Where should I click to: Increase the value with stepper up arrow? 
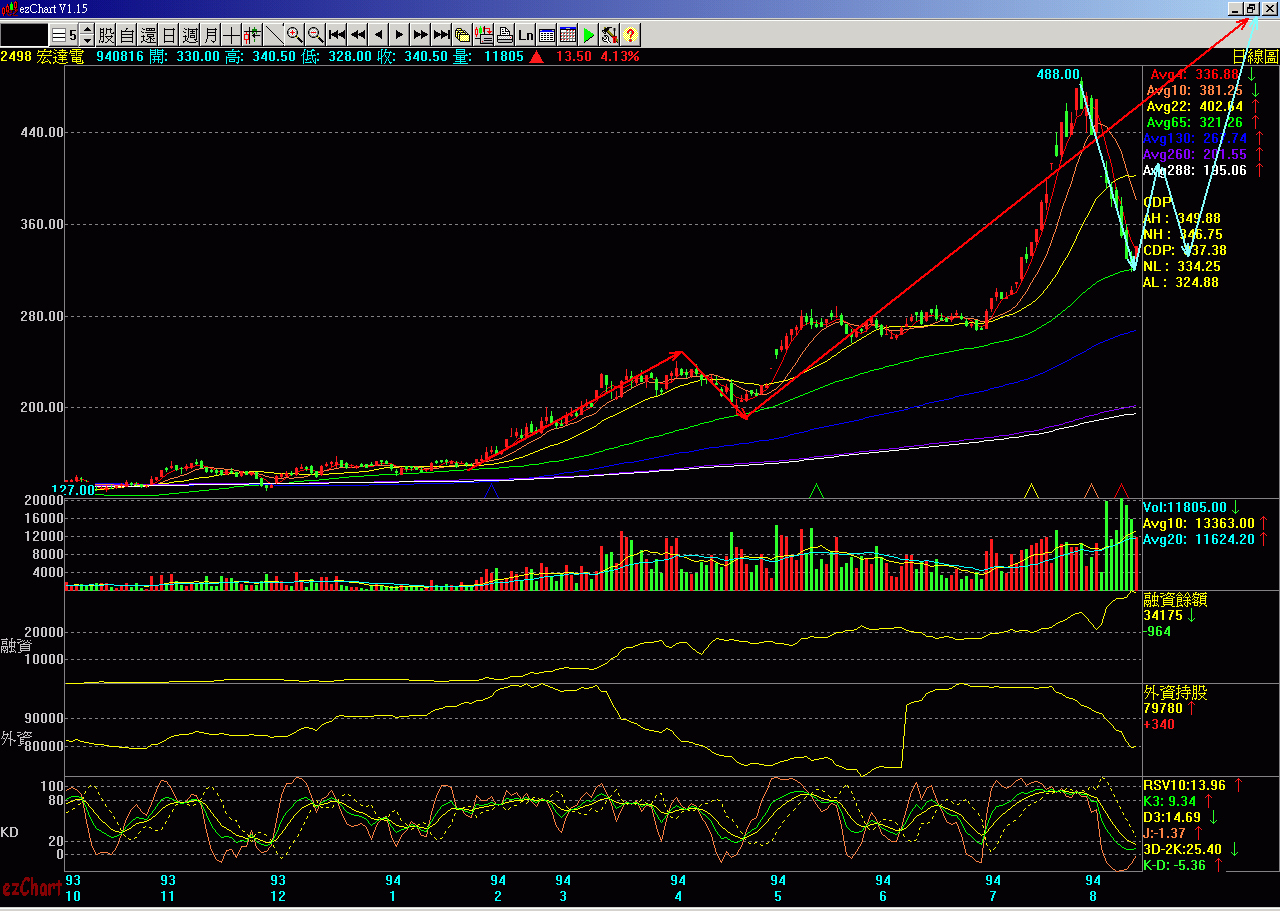[87, 30]
